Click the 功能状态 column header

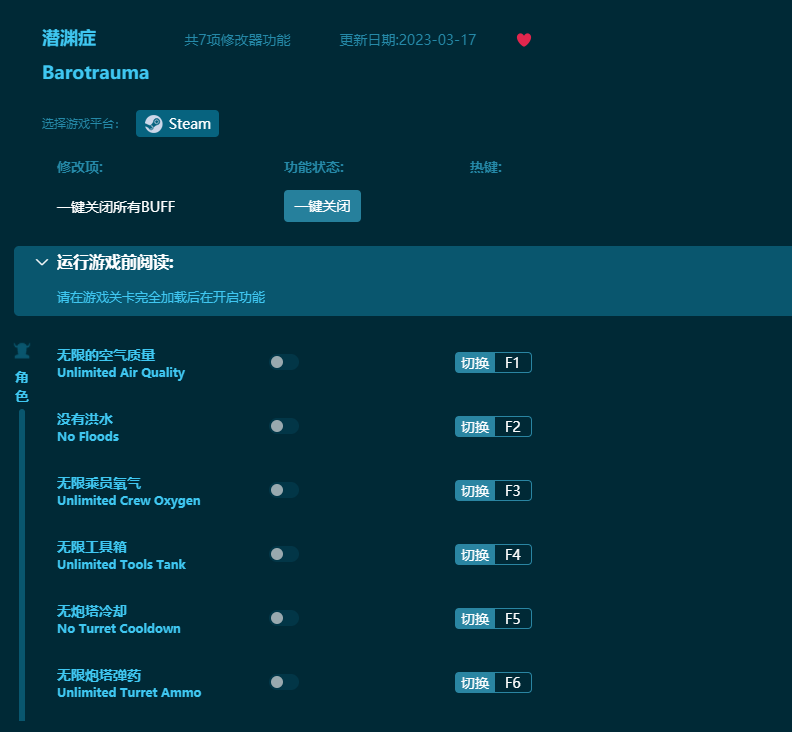314,167
